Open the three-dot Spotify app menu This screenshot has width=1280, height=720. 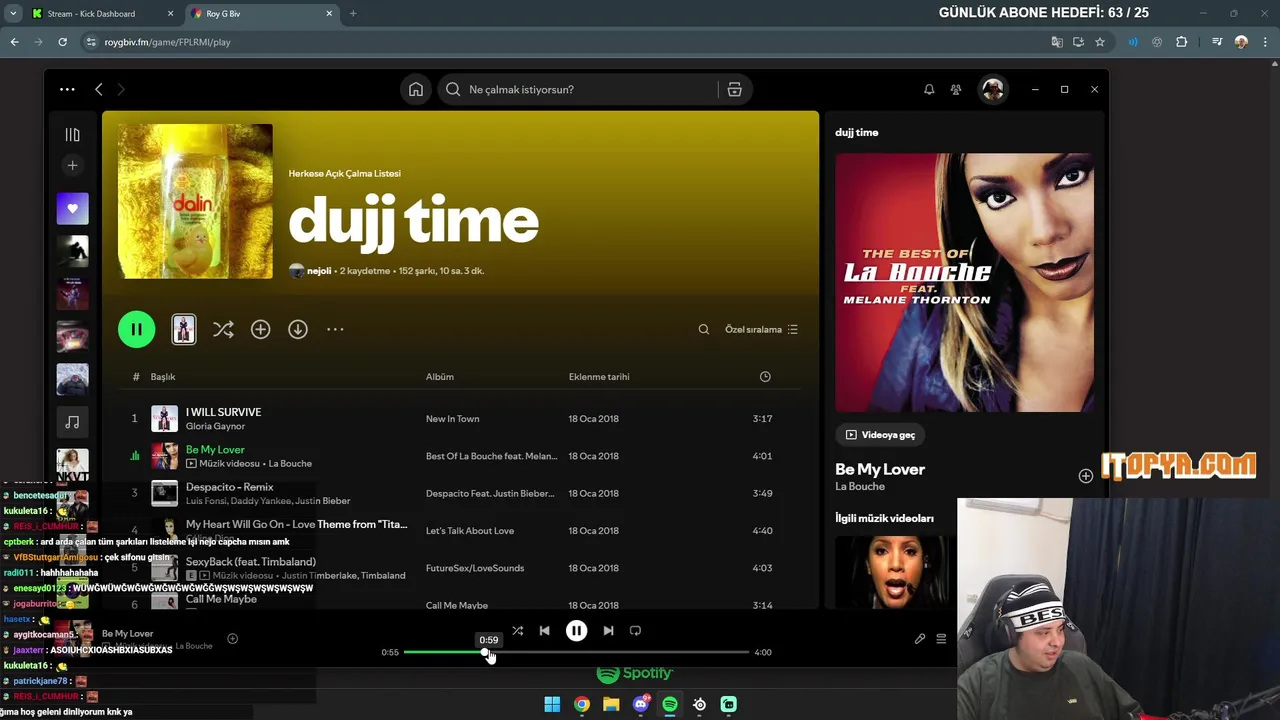(x=67, y=89)
